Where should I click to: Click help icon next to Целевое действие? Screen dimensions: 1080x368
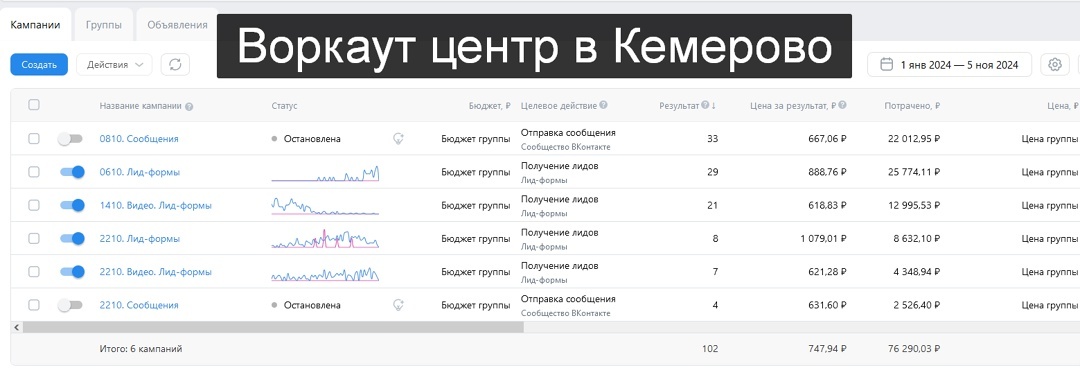click(603, 105)
